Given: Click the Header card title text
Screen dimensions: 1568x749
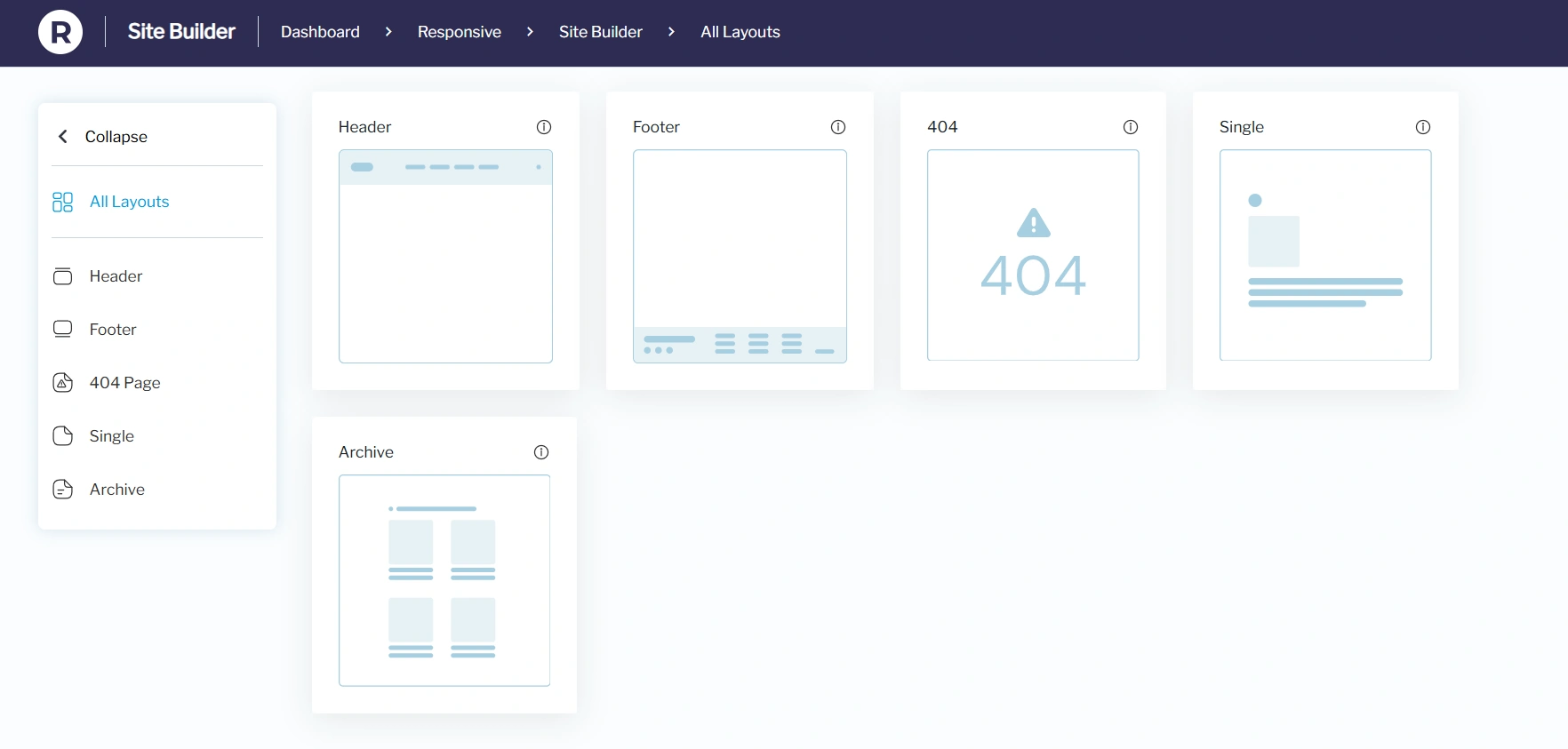Looking at the screenshot, I should point(365,127).
